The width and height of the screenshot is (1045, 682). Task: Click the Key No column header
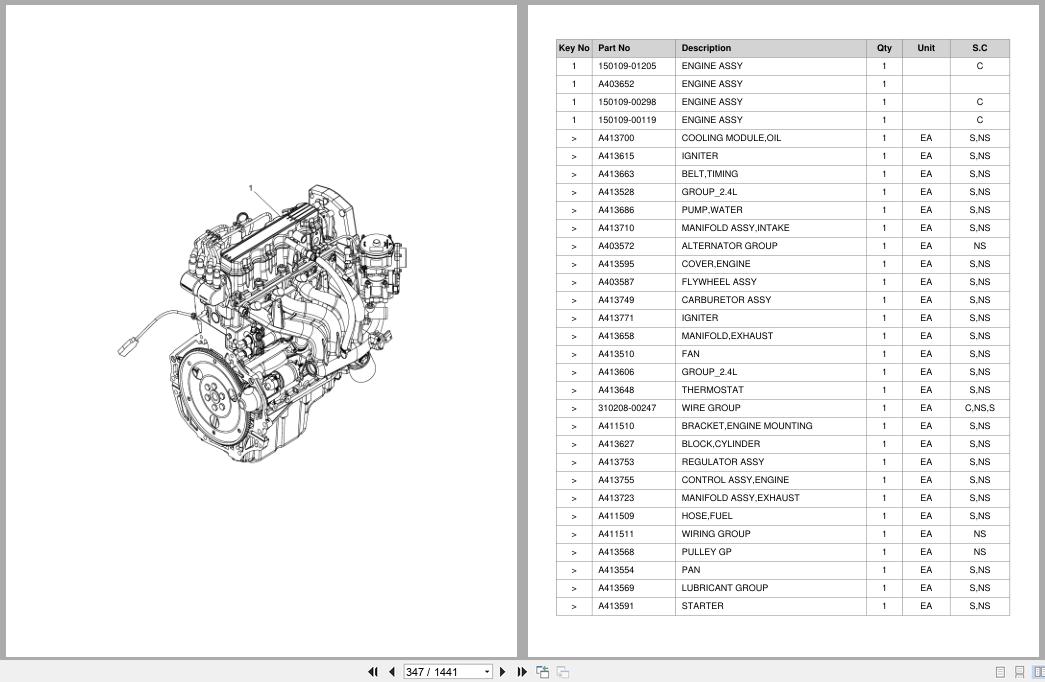574,48
